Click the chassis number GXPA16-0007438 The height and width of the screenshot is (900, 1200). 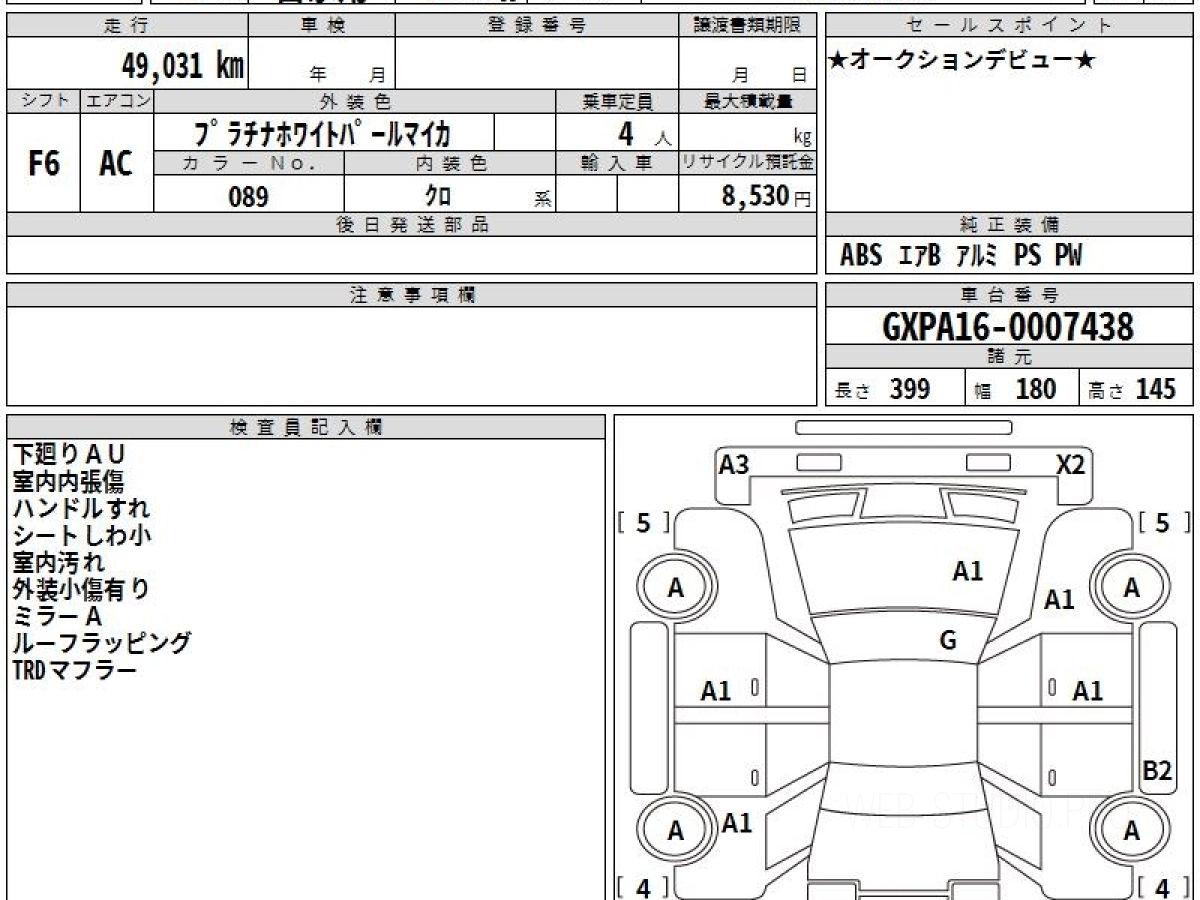coord(1008,327)
